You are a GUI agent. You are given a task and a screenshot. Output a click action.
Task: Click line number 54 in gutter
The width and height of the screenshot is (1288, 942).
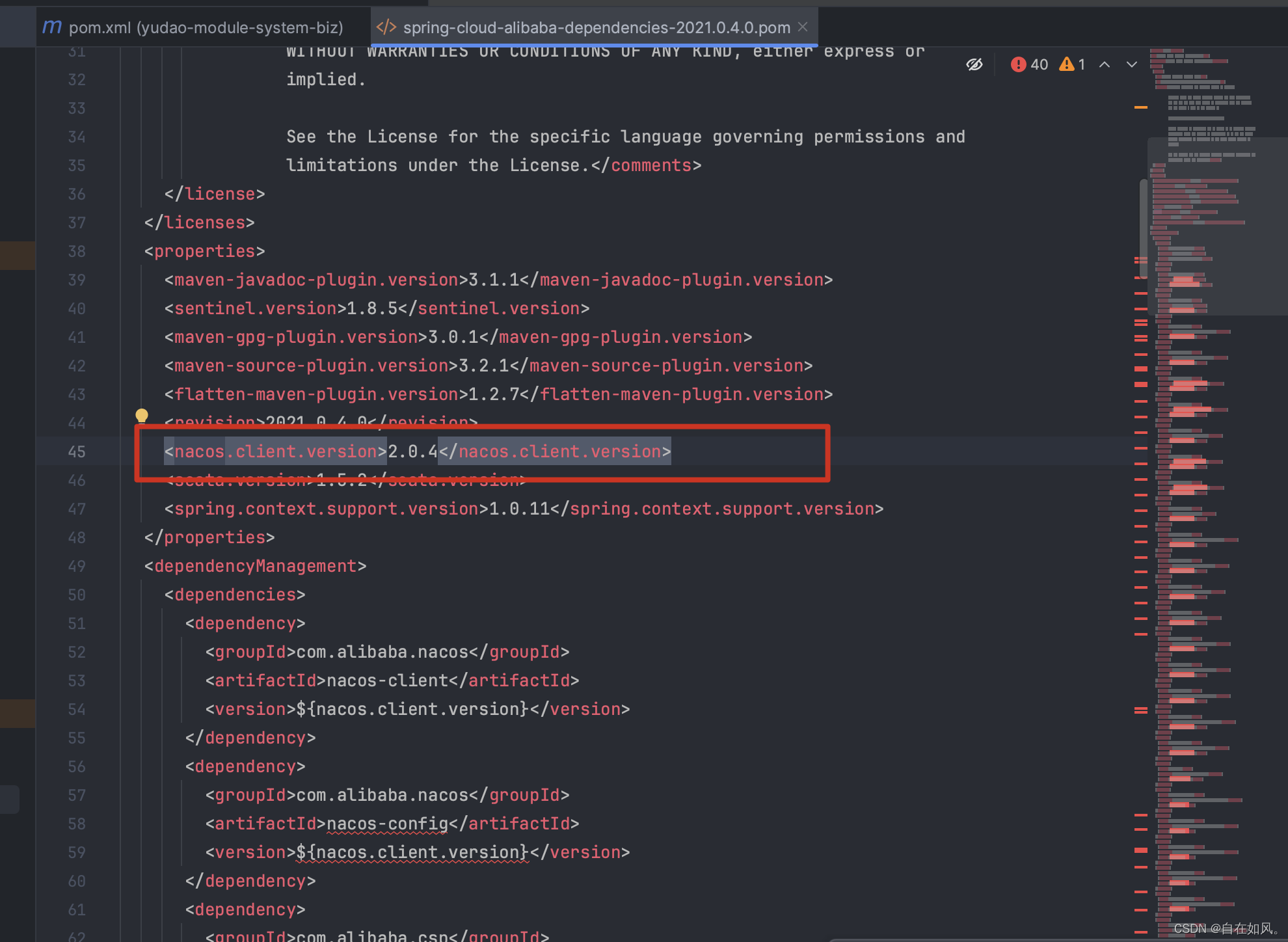(77, 709)
